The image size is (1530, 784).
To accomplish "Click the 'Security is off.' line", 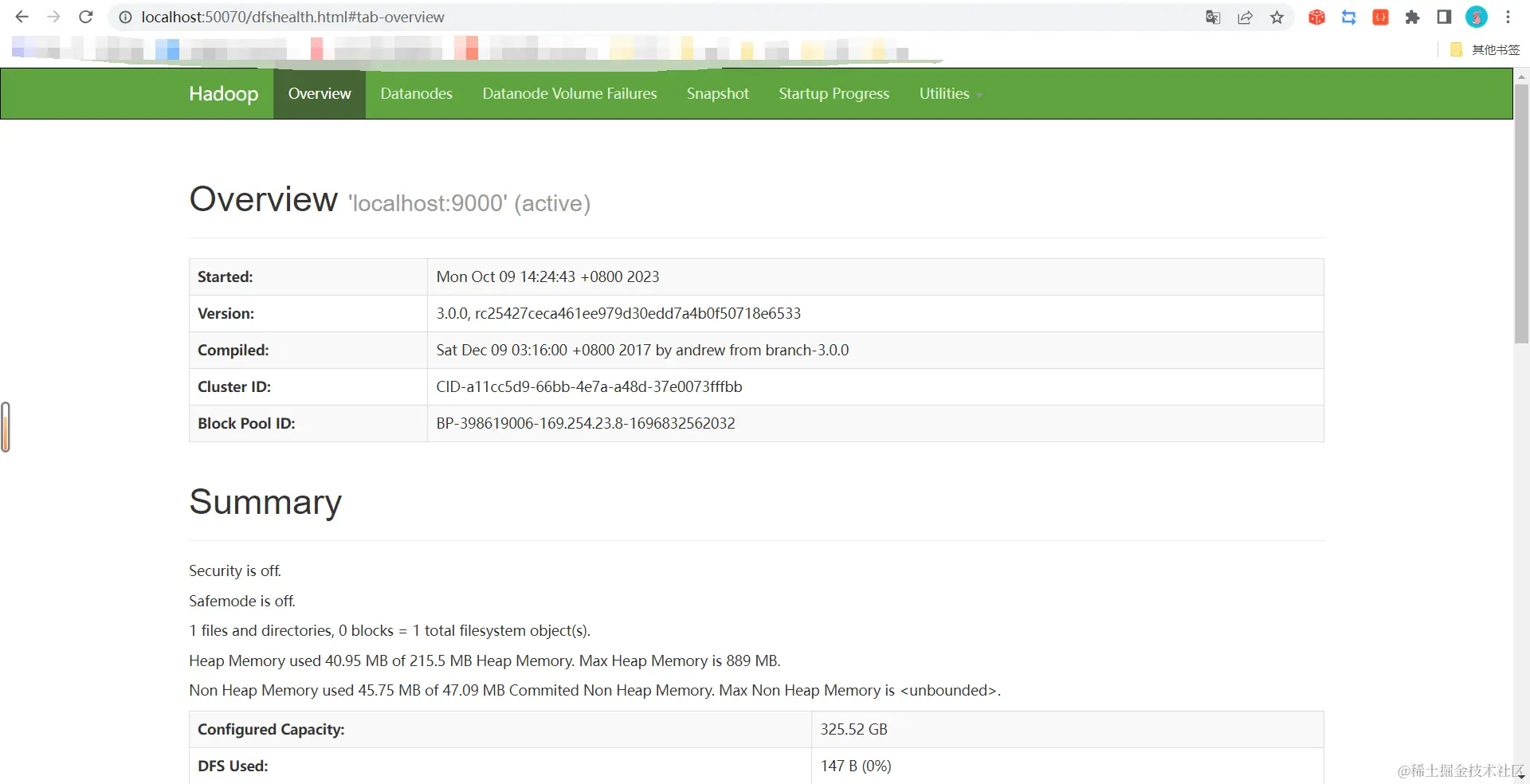I will 235,570.
